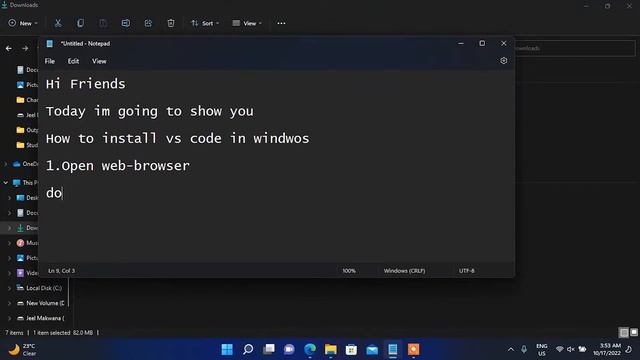The height and width of the screenshot is (360, 640).
Task: Go forward in File Explorer navigation
Action: [x=25, y=48]
